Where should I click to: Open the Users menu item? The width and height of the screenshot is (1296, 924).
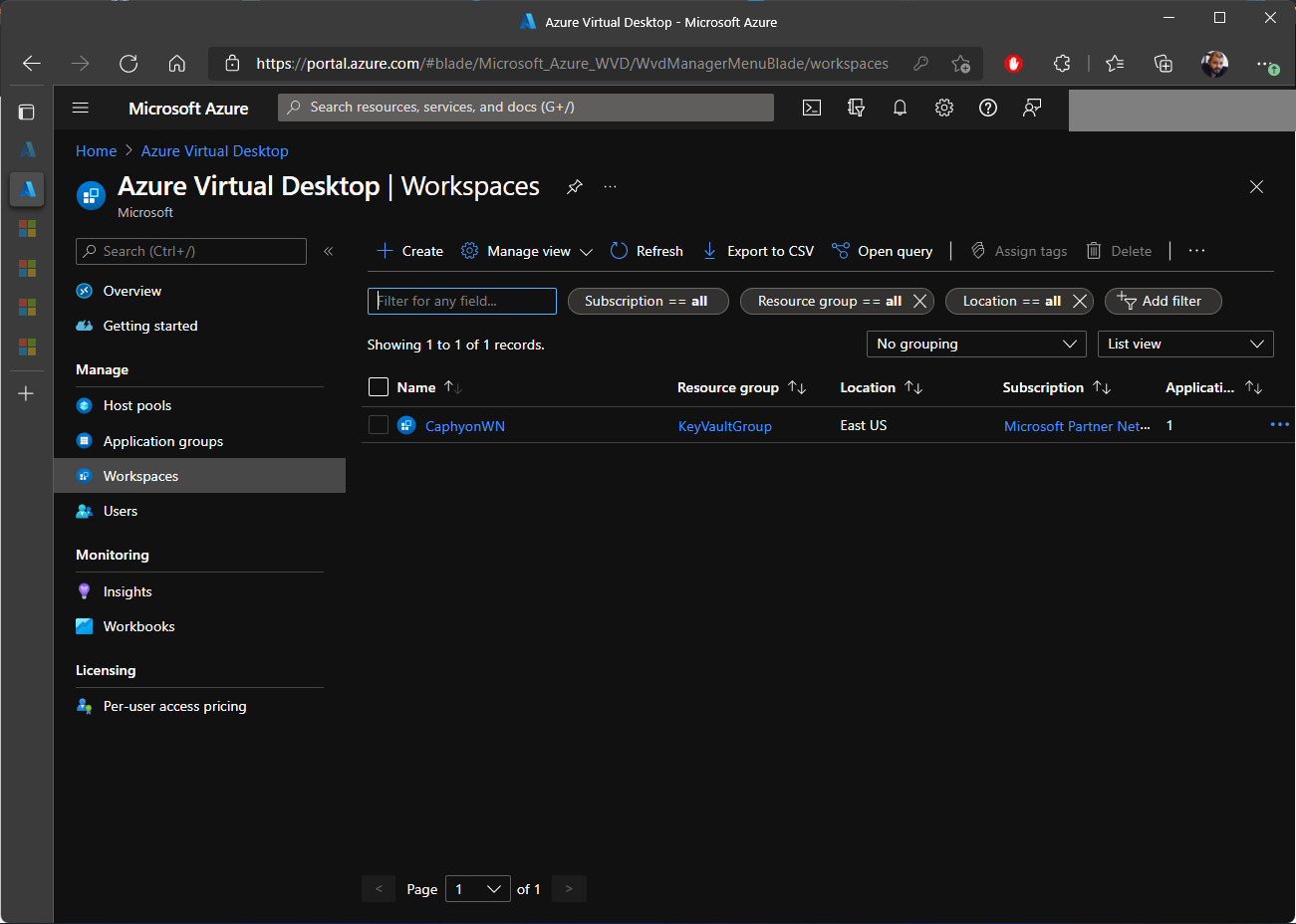point(121,511)
